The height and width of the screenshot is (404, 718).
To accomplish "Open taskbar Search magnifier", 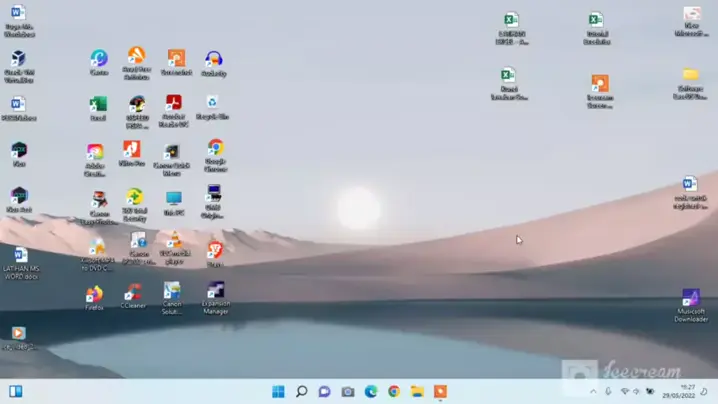I will [301, 391].
